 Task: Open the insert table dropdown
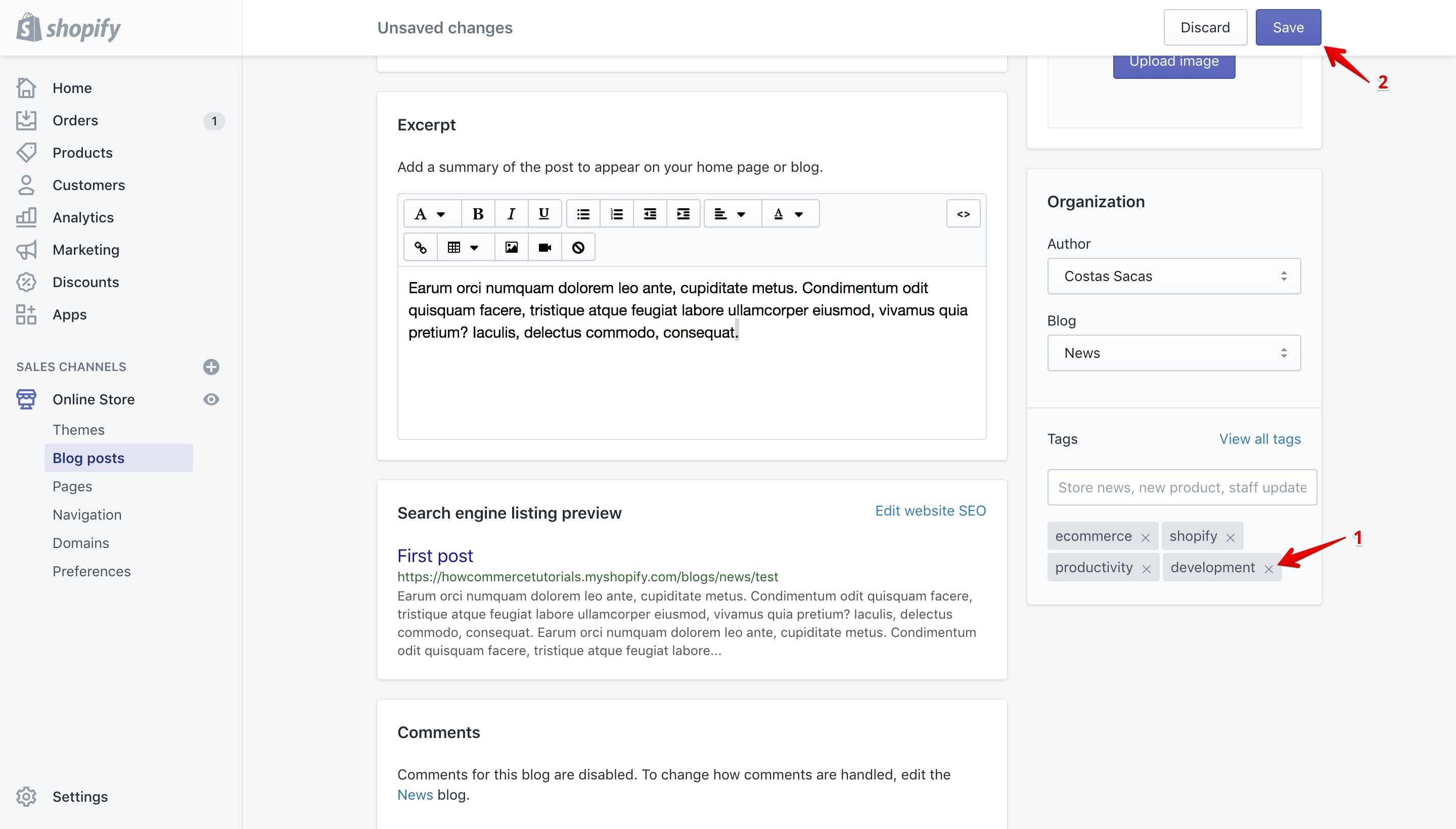coord(466,247)
